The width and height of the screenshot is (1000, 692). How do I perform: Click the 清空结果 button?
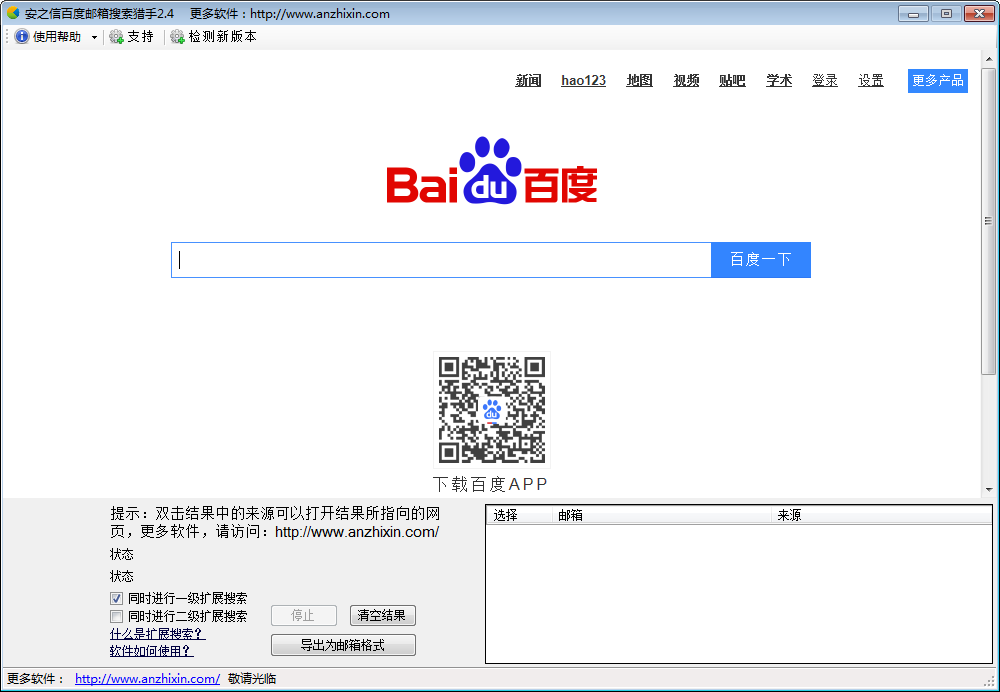pos(383,615)
